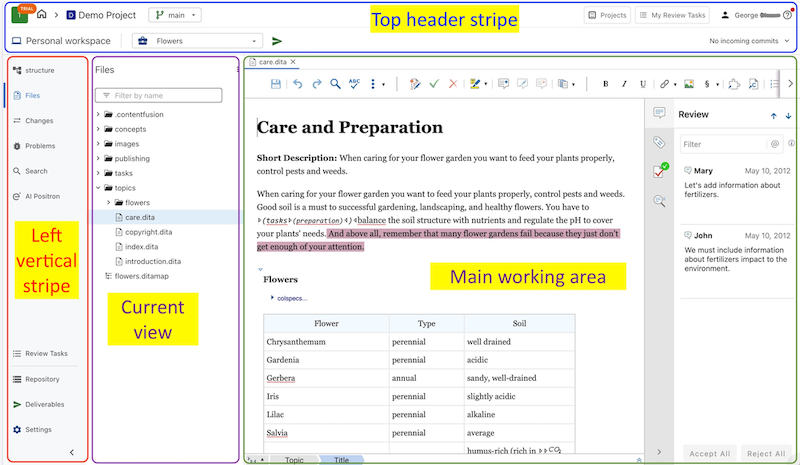Toggle track changes in the toolbar
Viewport: 800px width, 465px height.
click(414, 84)
